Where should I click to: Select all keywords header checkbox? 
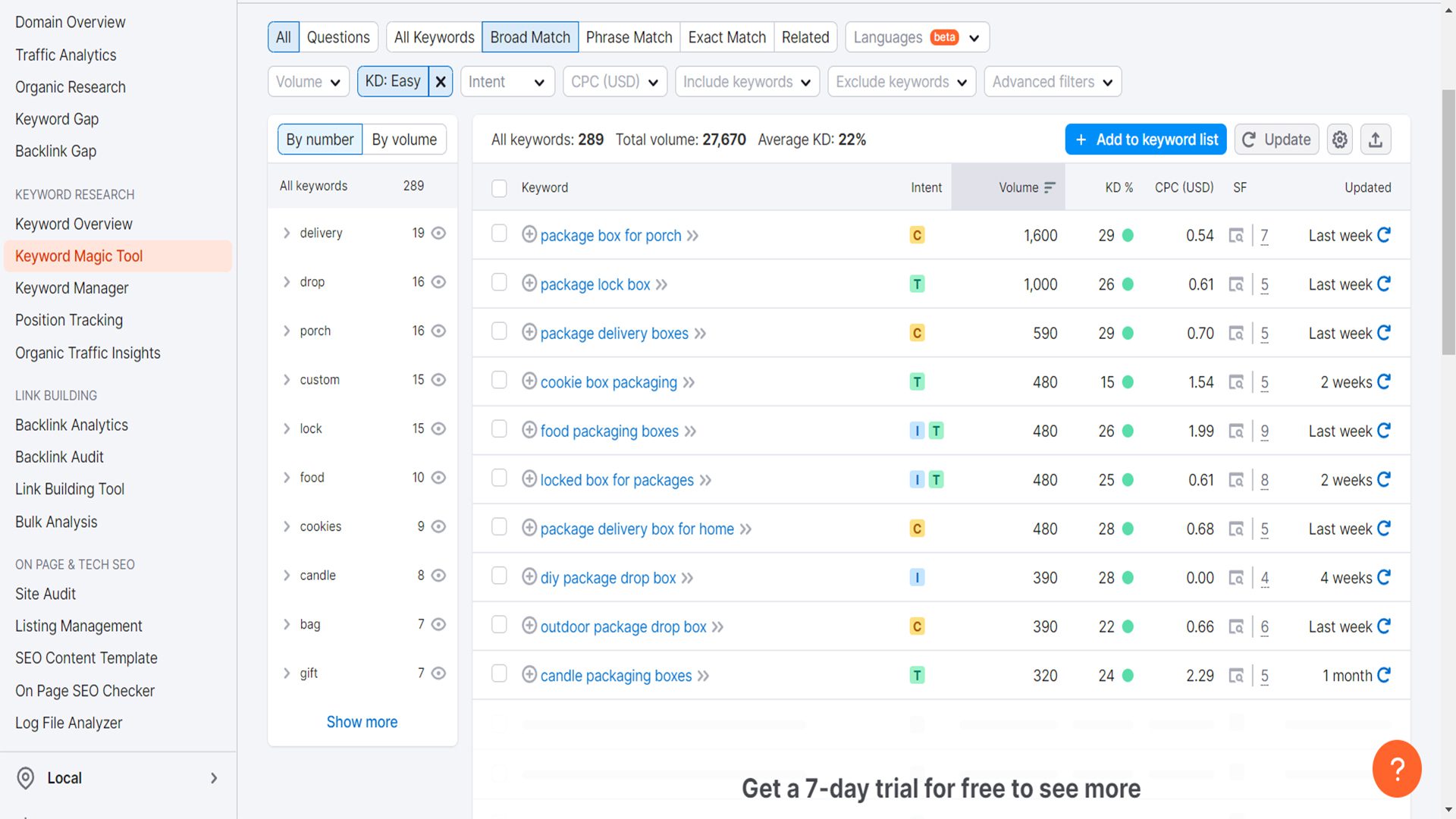point(499,188)
